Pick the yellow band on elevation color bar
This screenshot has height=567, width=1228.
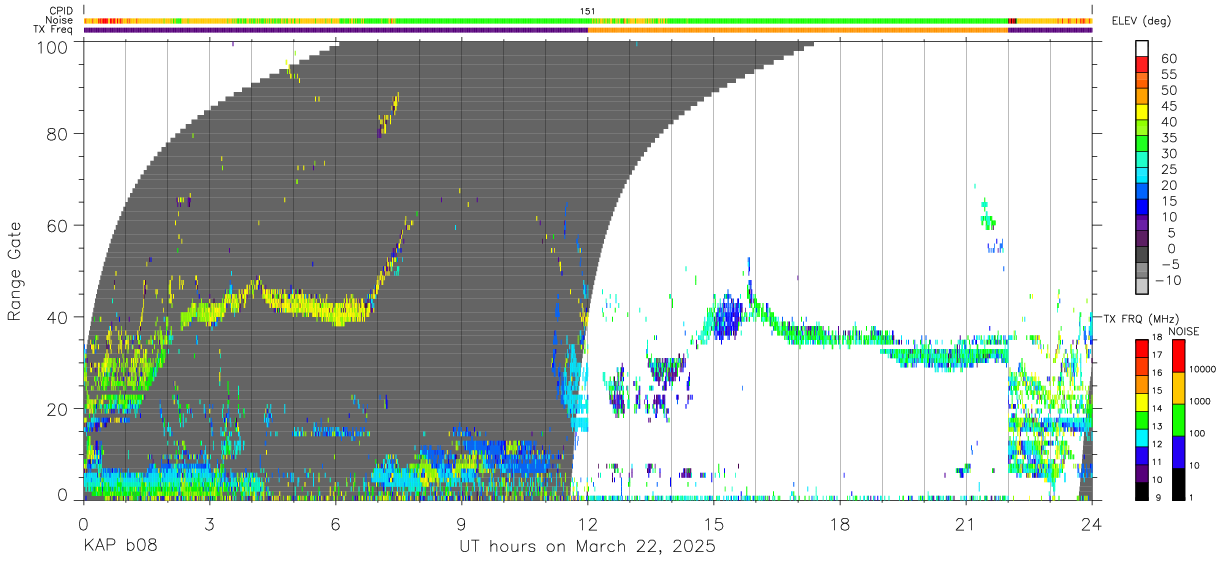[x=1143, y=112]
